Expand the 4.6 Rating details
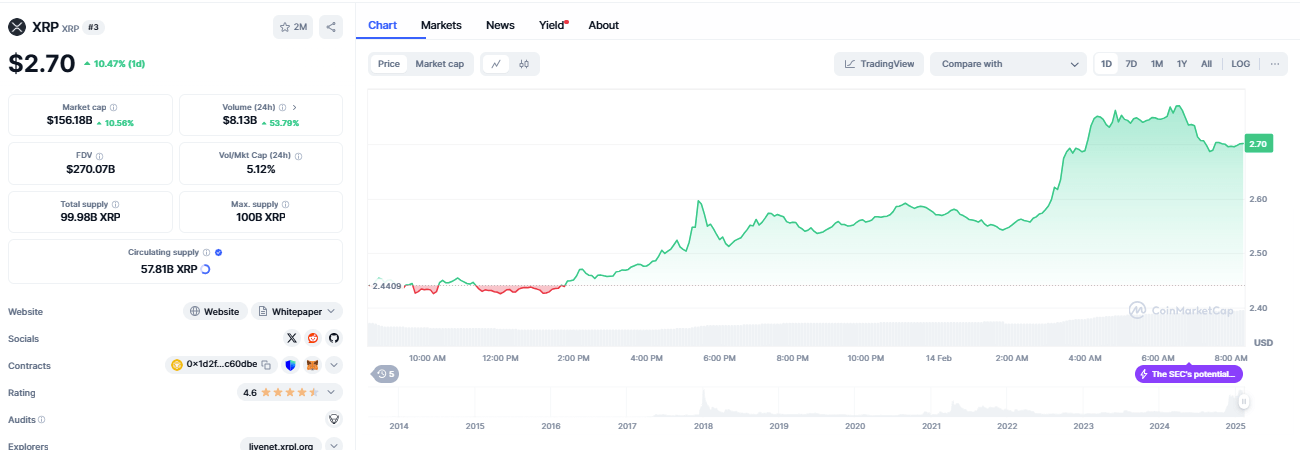The height and width of the screenshot is (450, 1300). tap(333, 393)
